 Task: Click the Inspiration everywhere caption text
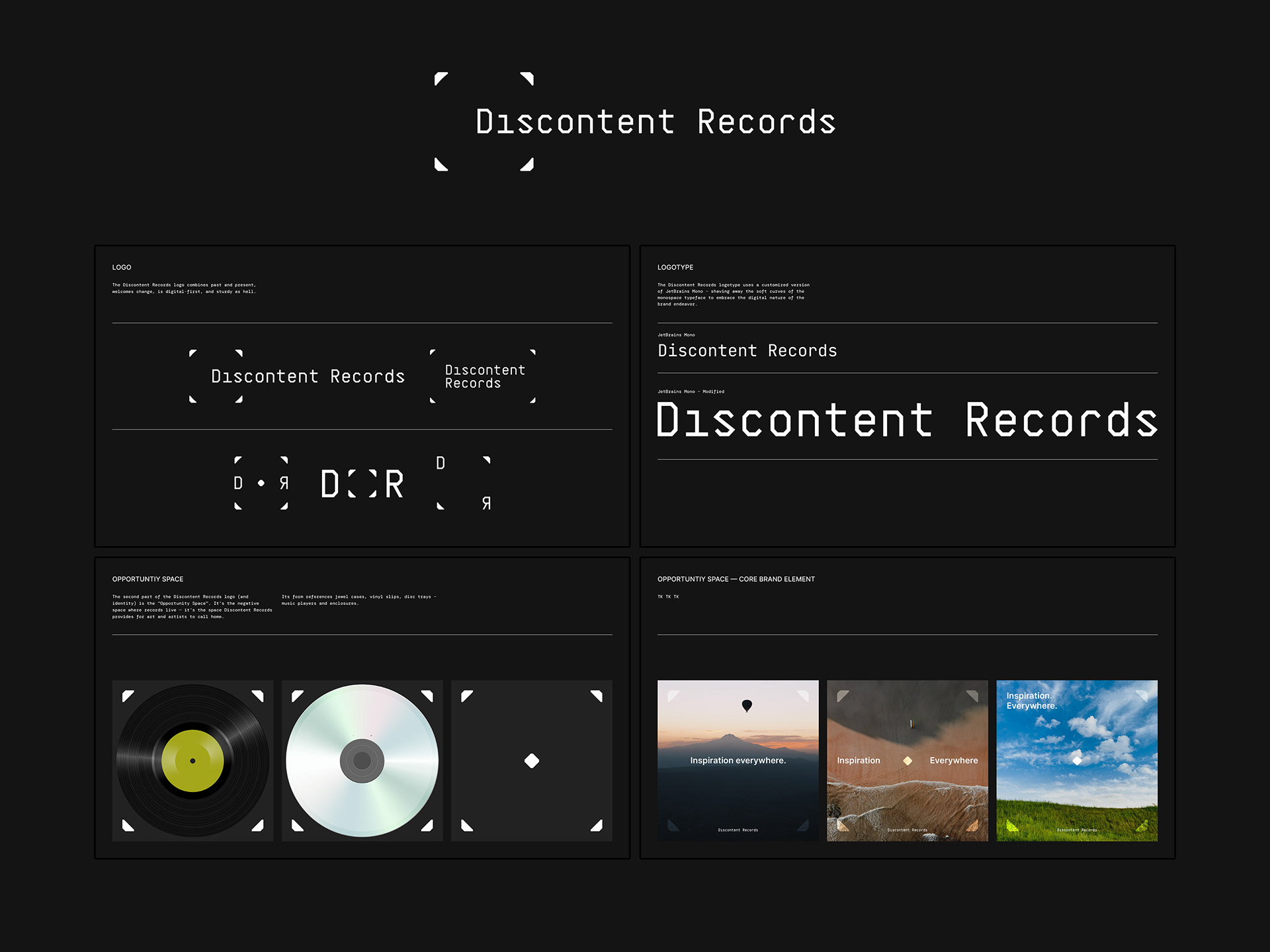(738, 760)
